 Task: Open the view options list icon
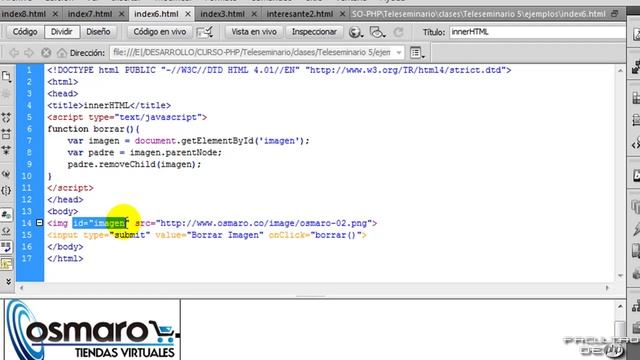coord(417,53)
